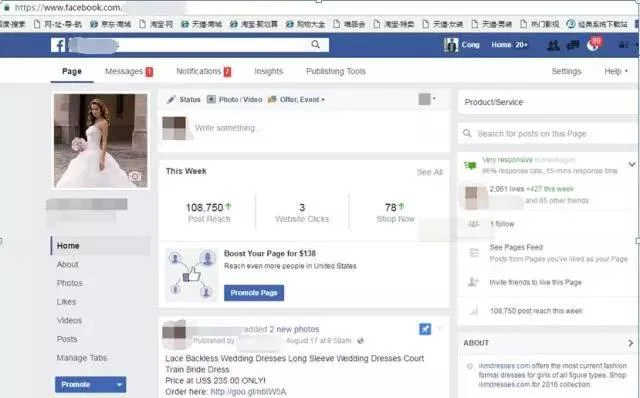Click the Facebook logo icon

58,45
